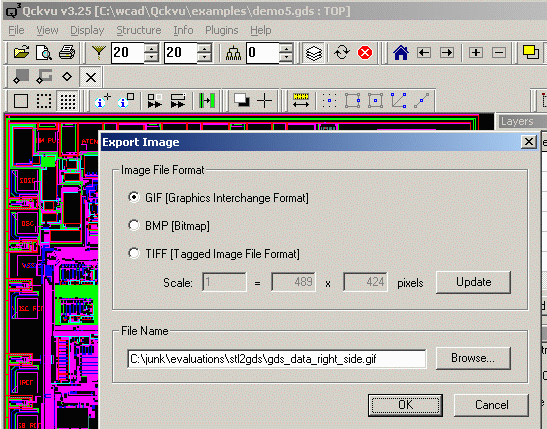The height and width of the screenshot is (429, 547).
Task: Click the info point query icon with plus
Action: pyautogui.click(x=103, y=101)
